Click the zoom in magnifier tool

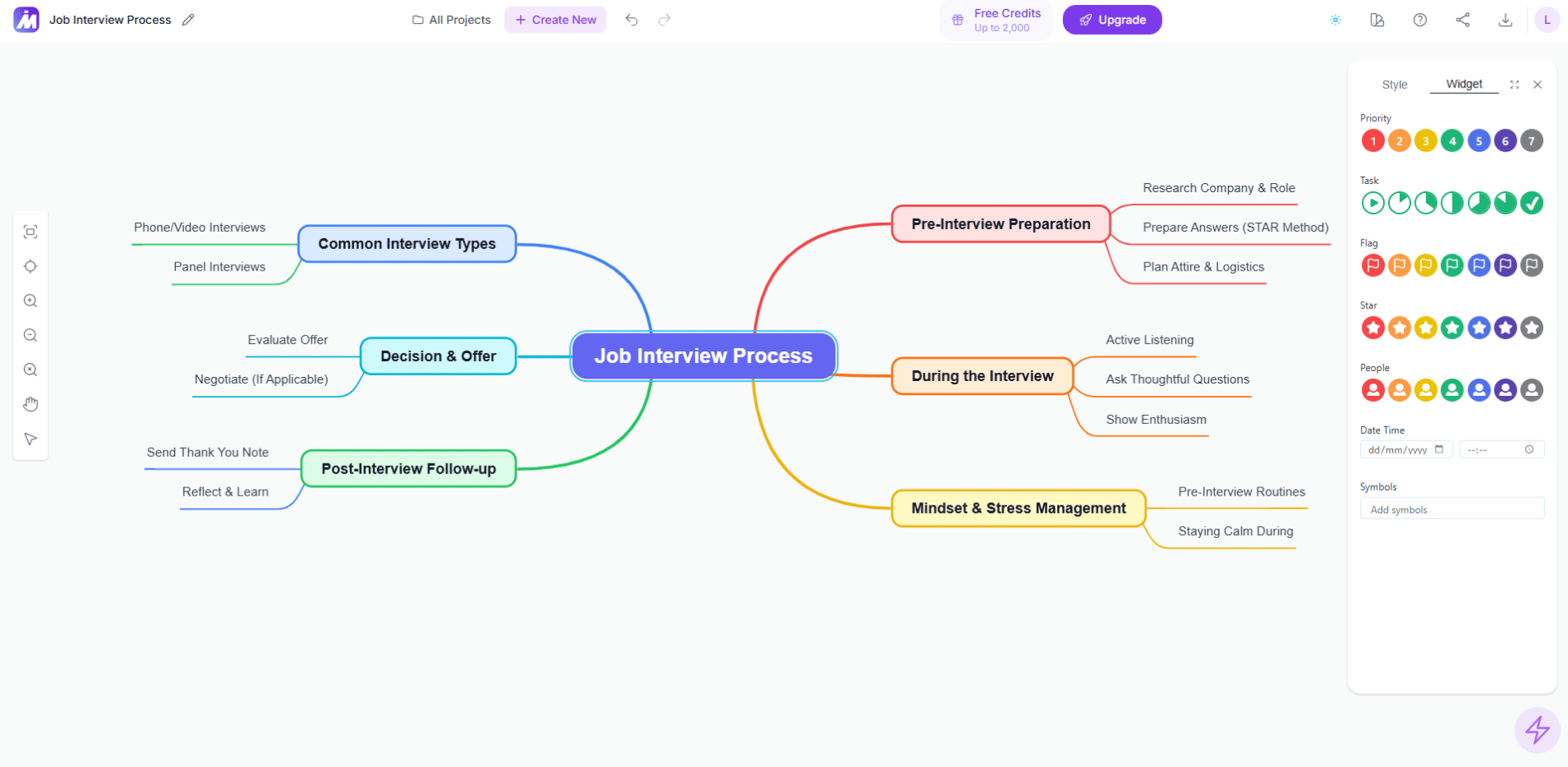[x=31, y=300]
